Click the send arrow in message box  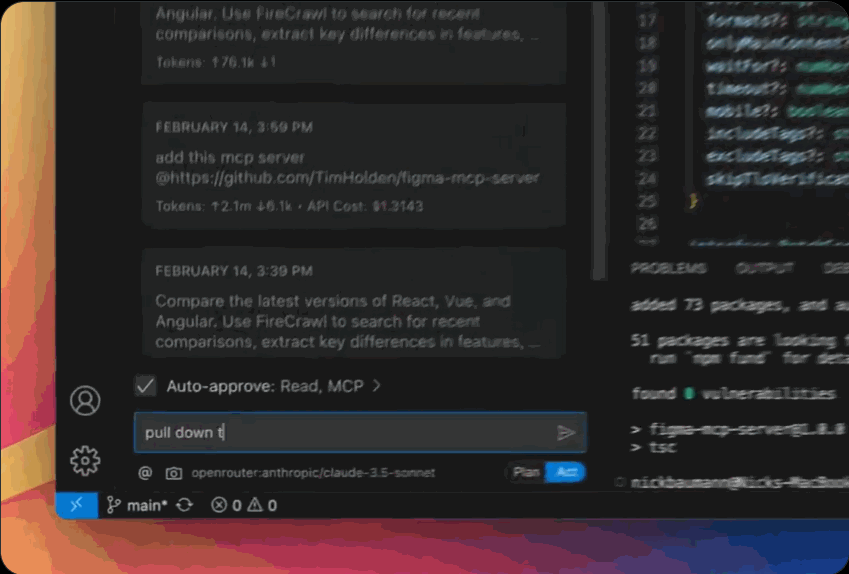[x=566, y=432]
